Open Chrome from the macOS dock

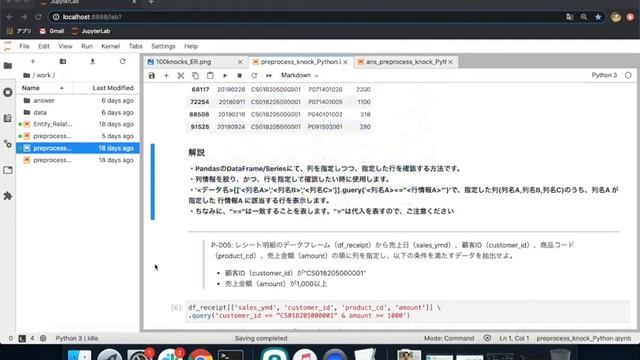pyautogui.click(x=200, y=355)
